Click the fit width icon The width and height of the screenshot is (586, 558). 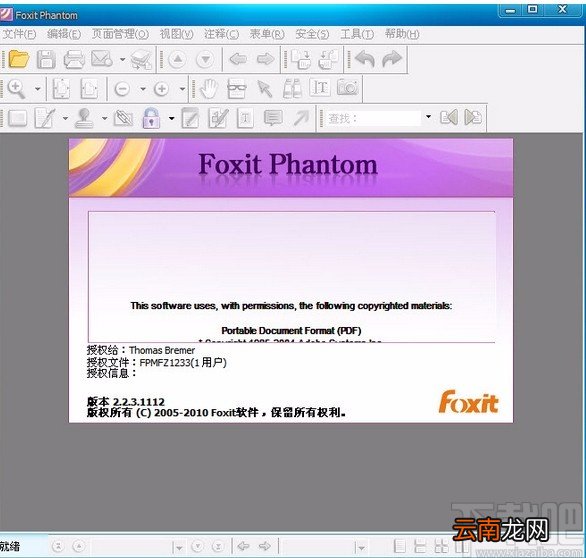click(89, 89)
